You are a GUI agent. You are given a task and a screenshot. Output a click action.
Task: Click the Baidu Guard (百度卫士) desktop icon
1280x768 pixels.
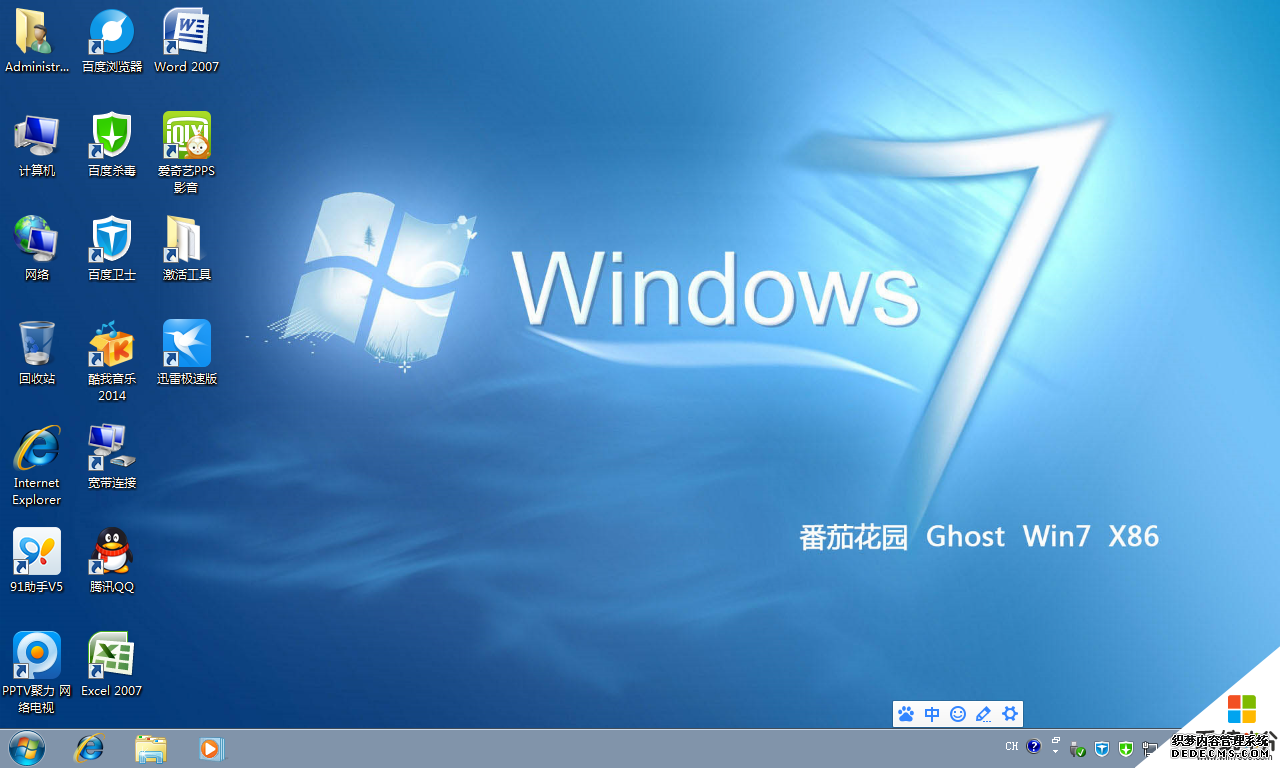click(112, 240)
